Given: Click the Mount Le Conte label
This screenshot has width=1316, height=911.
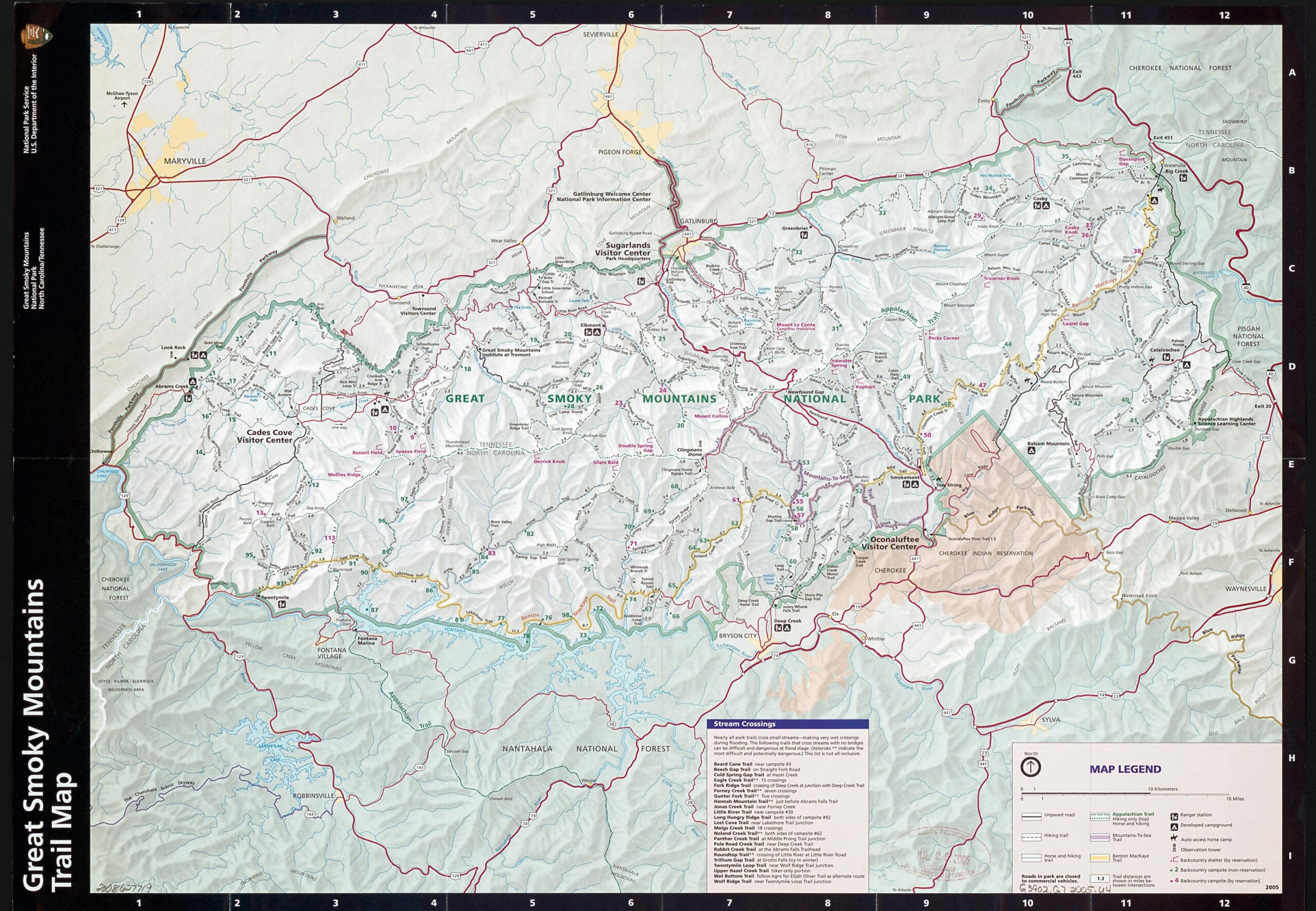Looking at the screenshot, I should (x=795, y=325).
